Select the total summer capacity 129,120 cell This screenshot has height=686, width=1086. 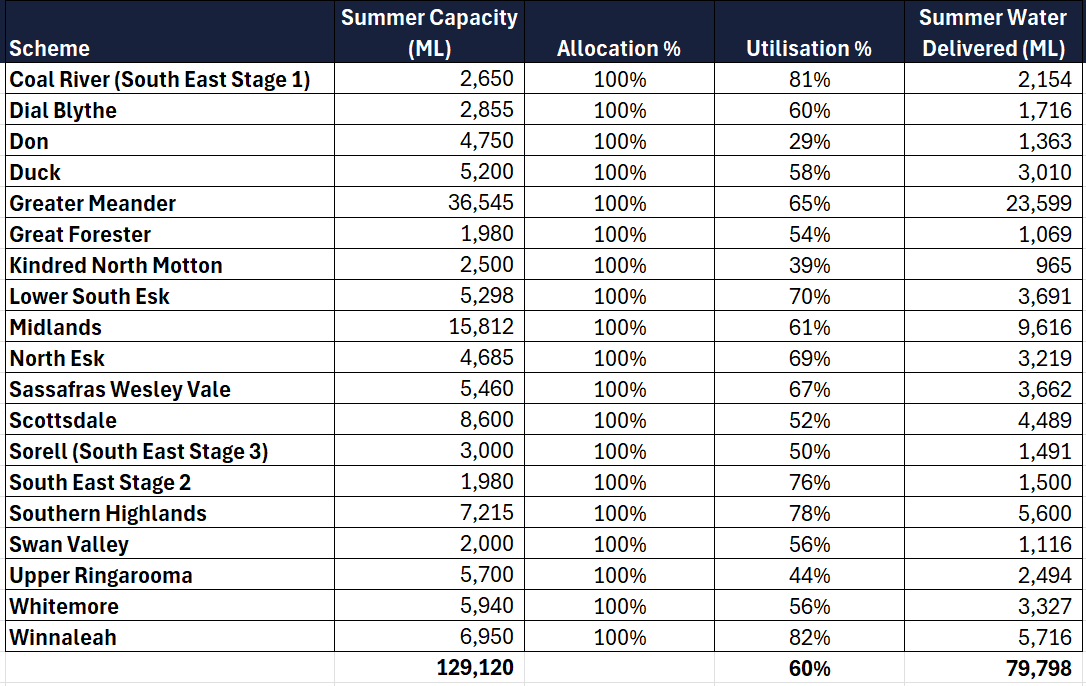(x=475, y=668)
